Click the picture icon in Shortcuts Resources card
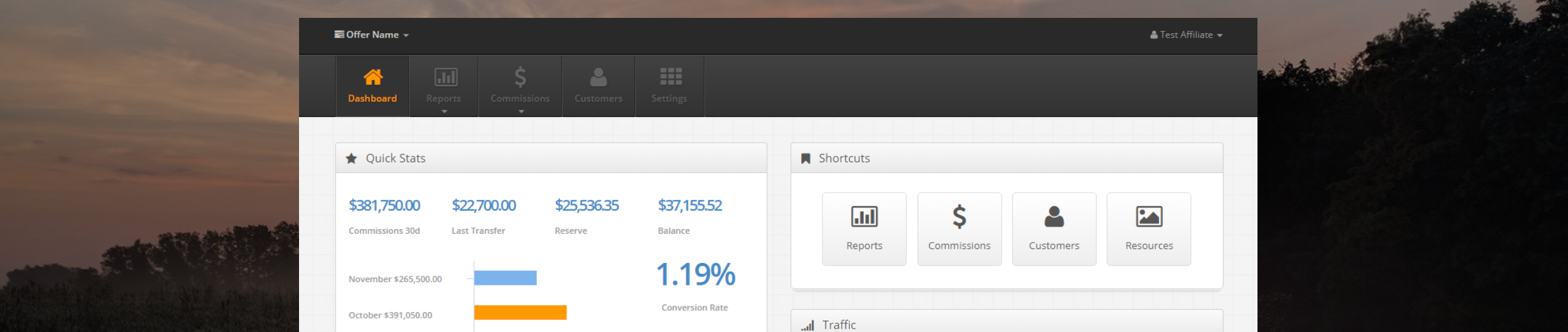The height and width of the screenshot is (332, 1568). [x=1148, y=216]
